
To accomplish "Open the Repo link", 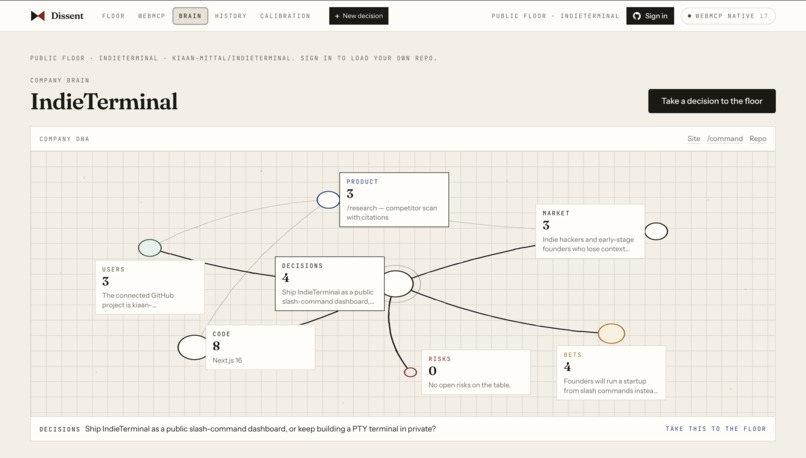I will (x=758, y=139).
